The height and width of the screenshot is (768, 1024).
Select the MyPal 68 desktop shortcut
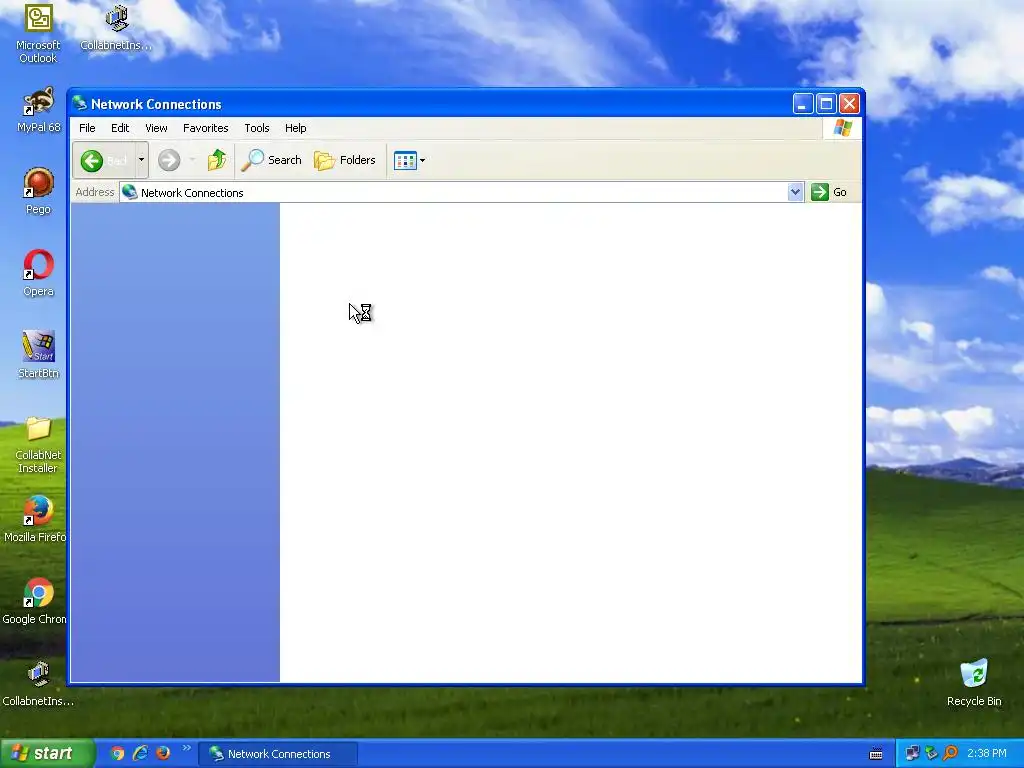pos(38,110)
